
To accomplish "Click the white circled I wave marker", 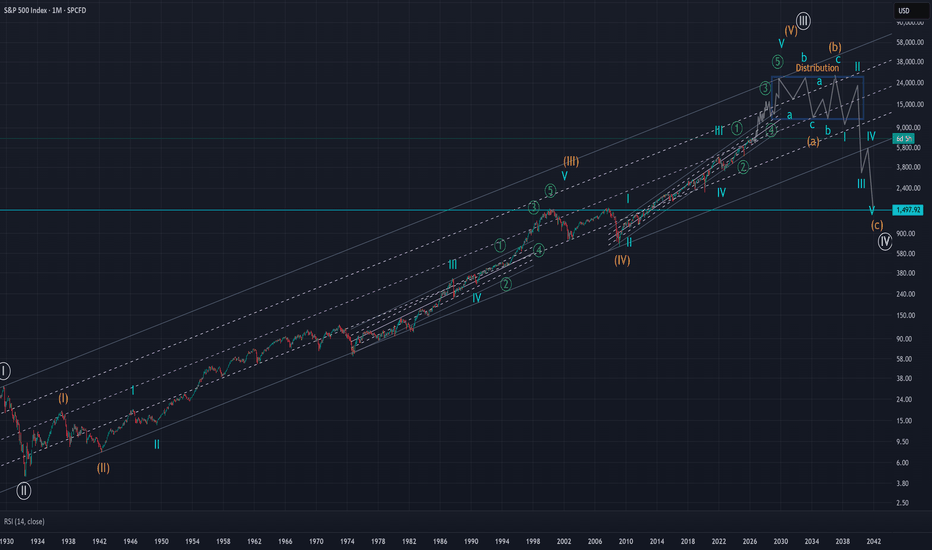I will pyautogui.click(x=5, y=371).
